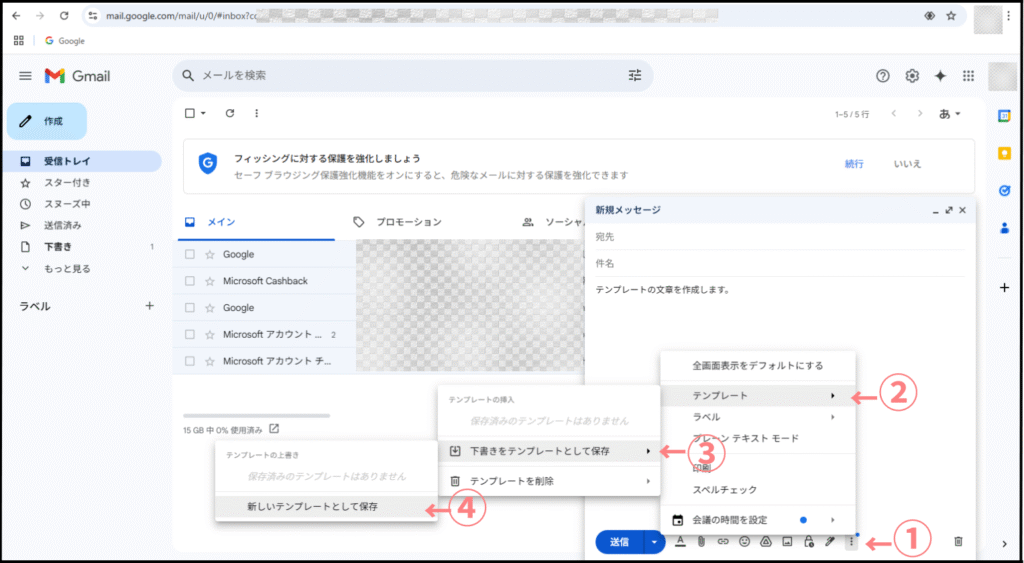Insert a link in the message

click(723, 541)
